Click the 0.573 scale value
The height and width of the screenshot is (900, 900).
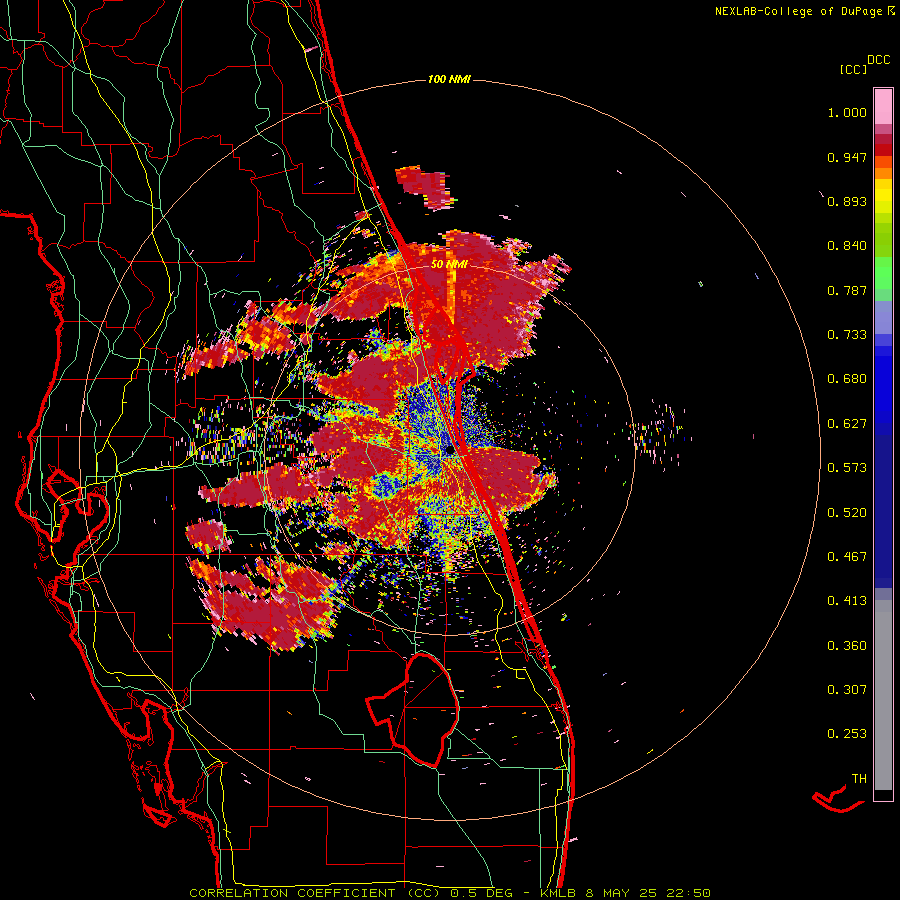[847, 468]
